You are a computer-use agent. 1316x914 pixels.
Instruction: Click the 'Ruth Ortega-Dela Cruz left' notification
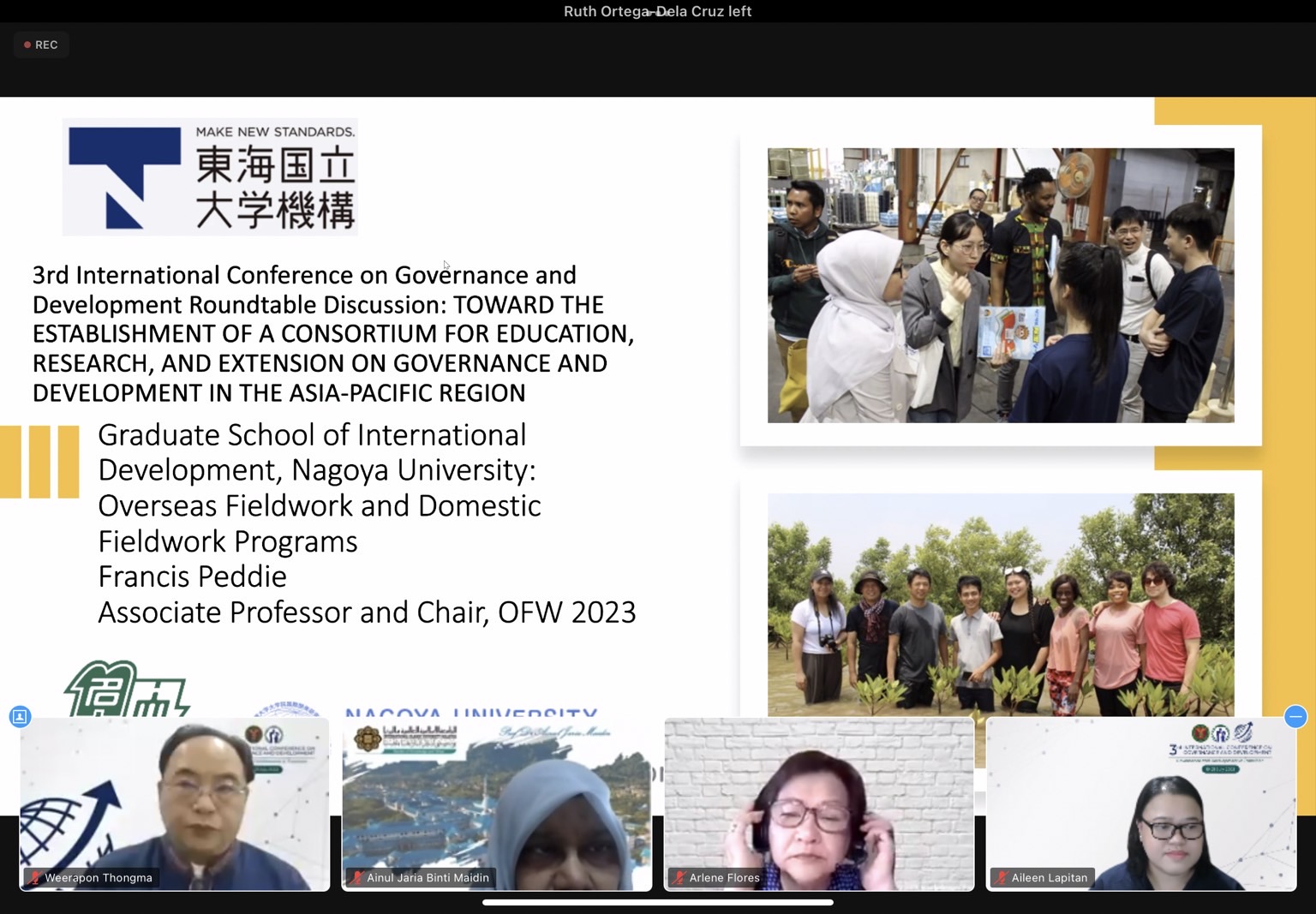(657, 11)
